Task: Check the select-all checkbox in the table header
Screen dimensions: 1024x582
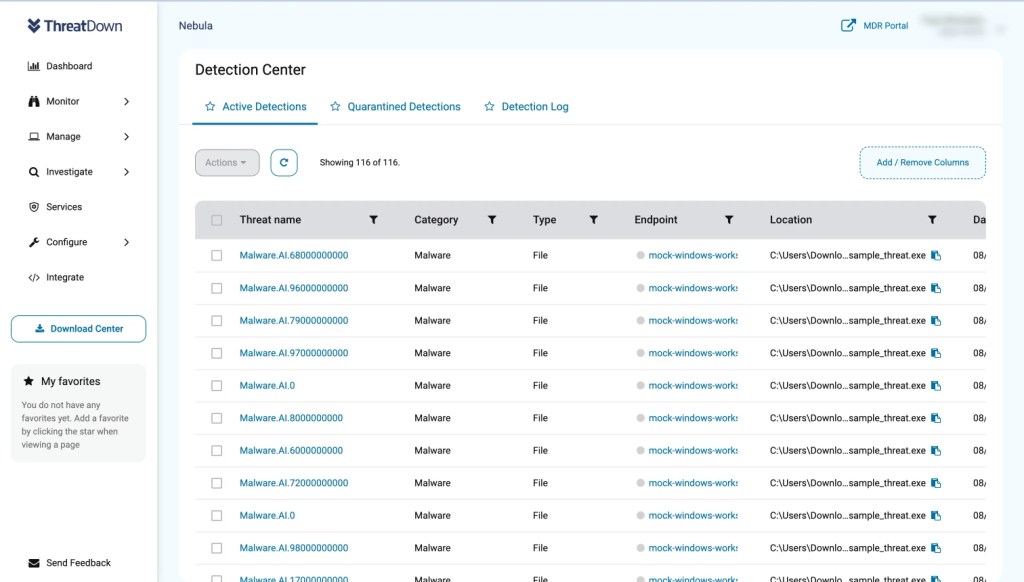Action: click(x=216, y=219)
